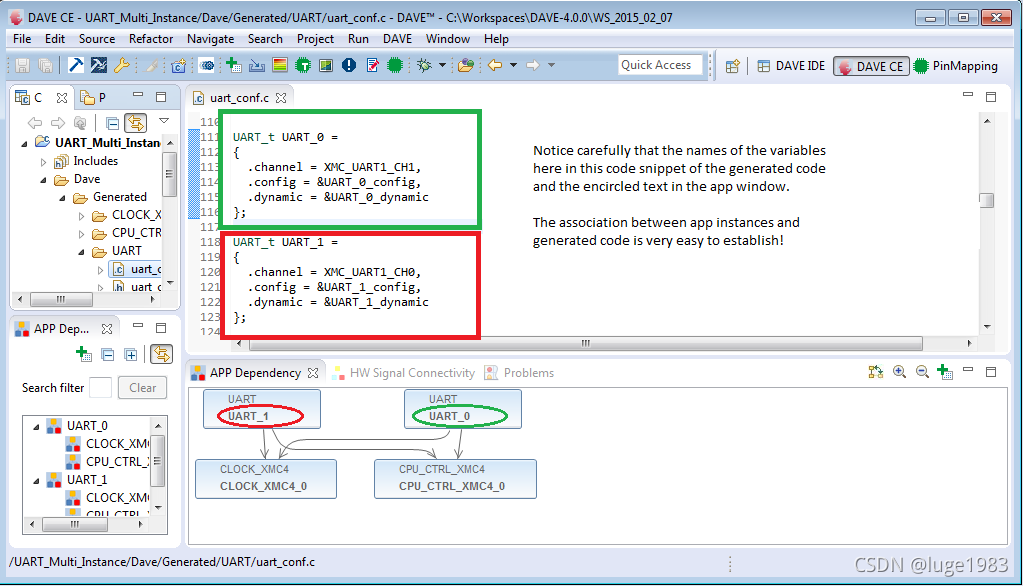Viewport: 1023px width, 586px height.
Task: Click the grey Forward arrow in the toolbar
Action: tap(533, 65)
